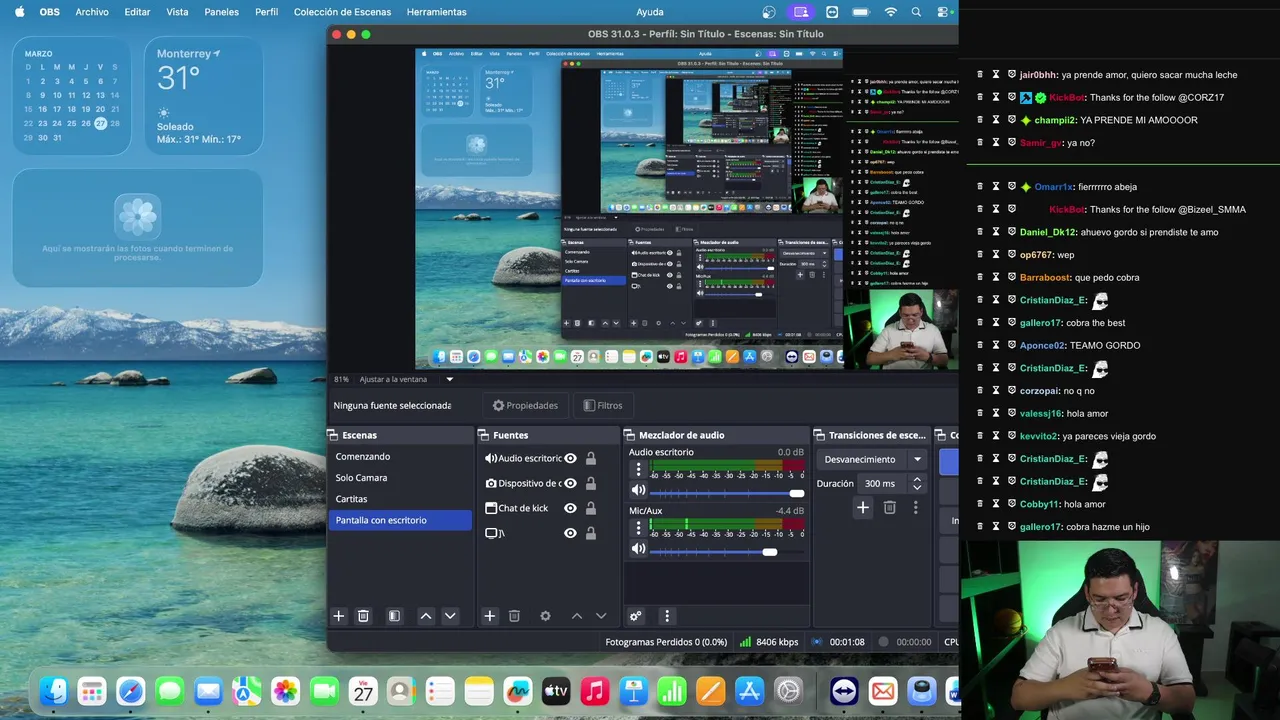Image resolution: width=1280 pixels, height=720 pixels.
Task: Open source properties gear in Fuentes panel
Action: point(545,616)
